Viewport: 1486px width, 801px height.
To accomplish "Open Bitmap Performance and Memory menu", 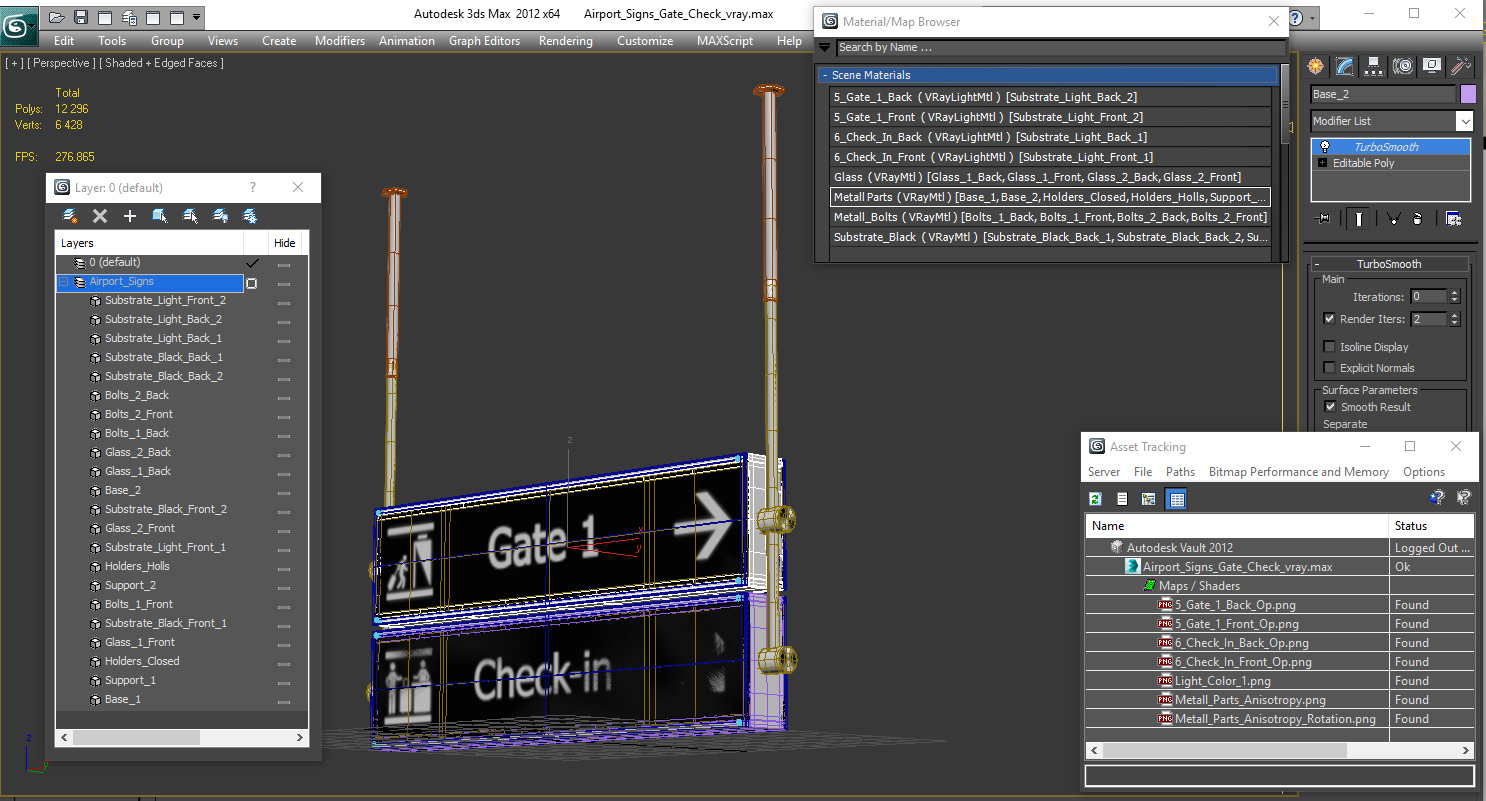I will click(1298, 472).
